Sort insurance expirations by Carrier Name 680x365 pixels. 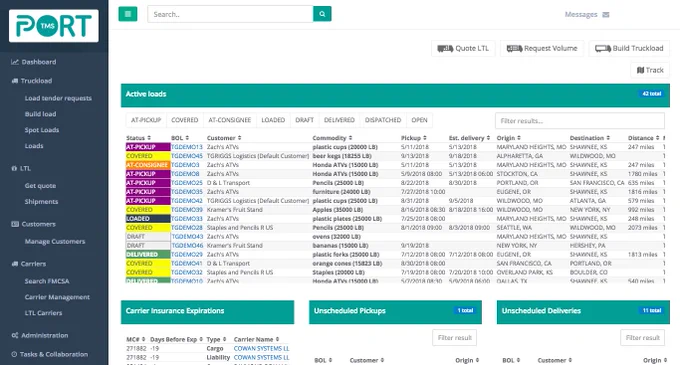pos(256,339)
